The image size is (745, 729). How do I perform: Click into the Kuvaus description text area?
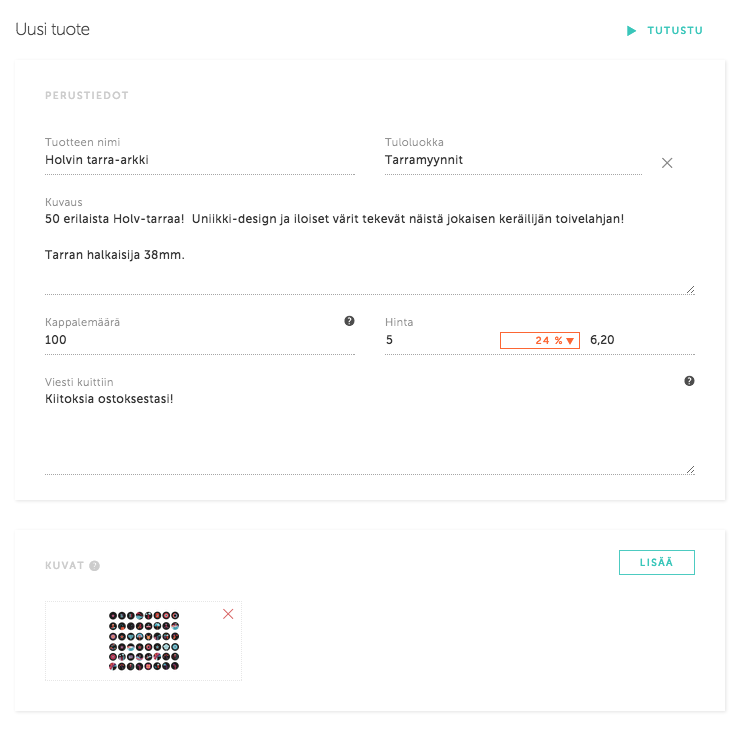pyautogui.click(x=370, y=252)
